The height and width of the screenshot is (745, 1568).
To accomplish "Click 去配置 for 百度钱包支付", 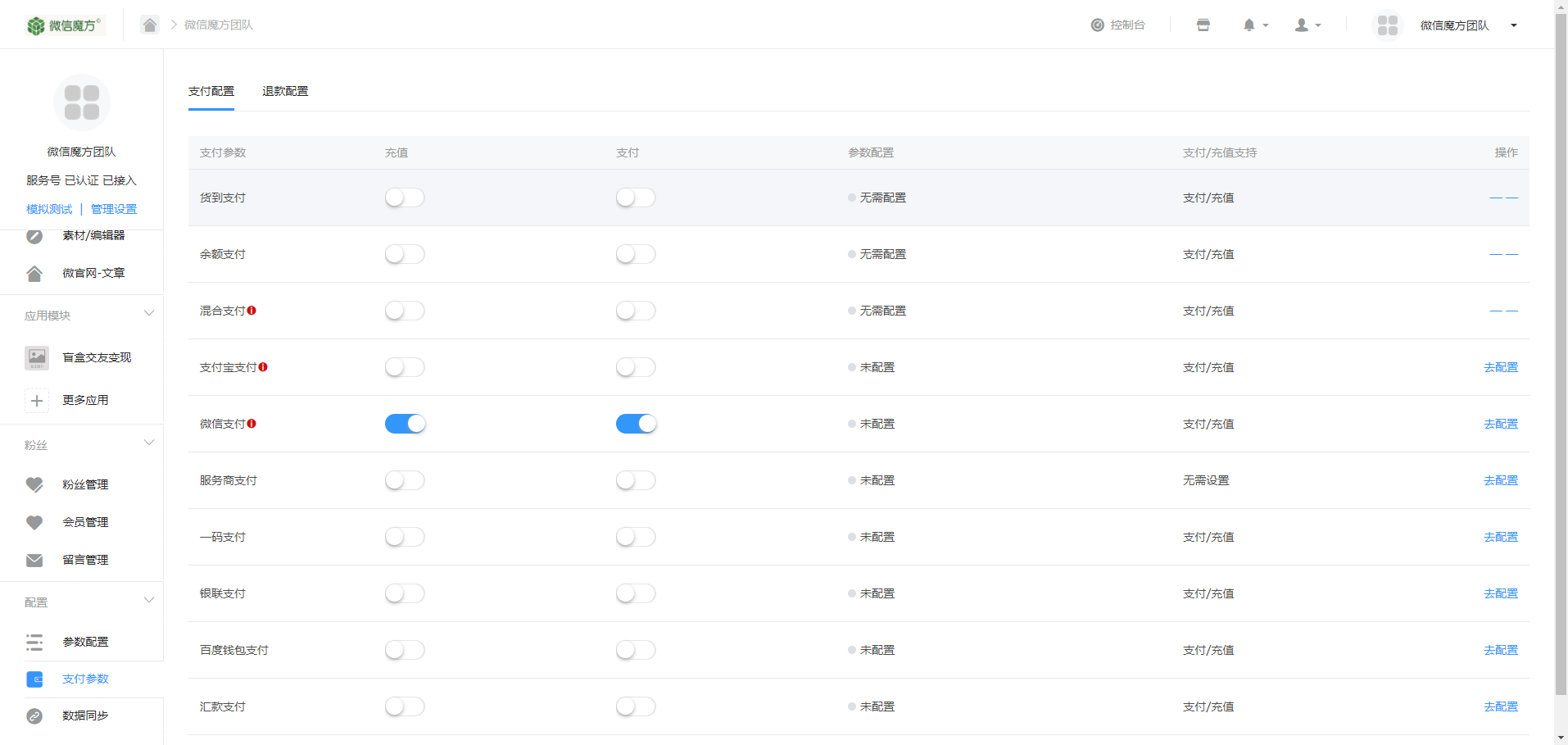I will [1501, 650].
